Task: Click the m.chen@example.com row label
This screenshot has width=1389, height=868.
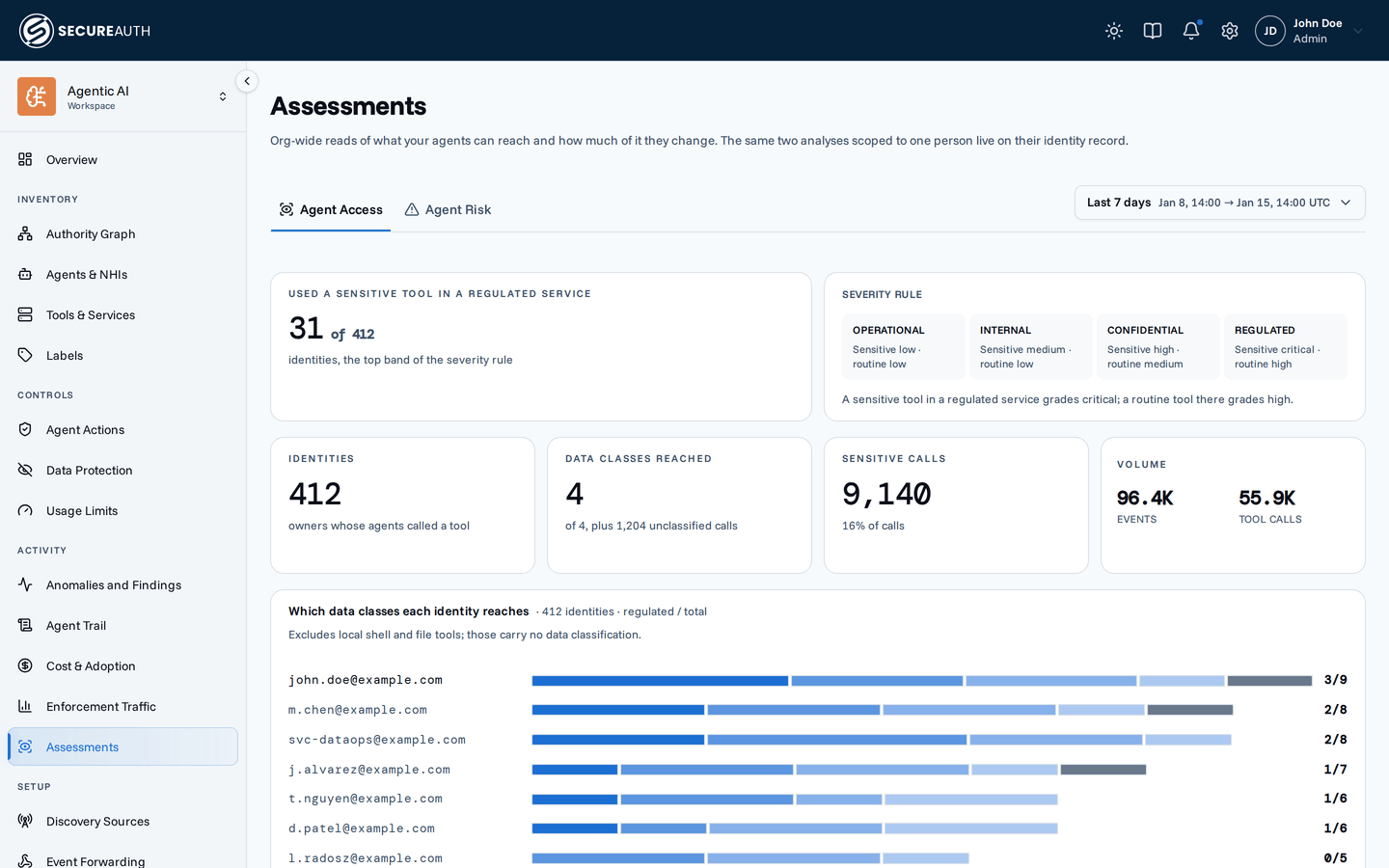Action: tap(358, 710)
